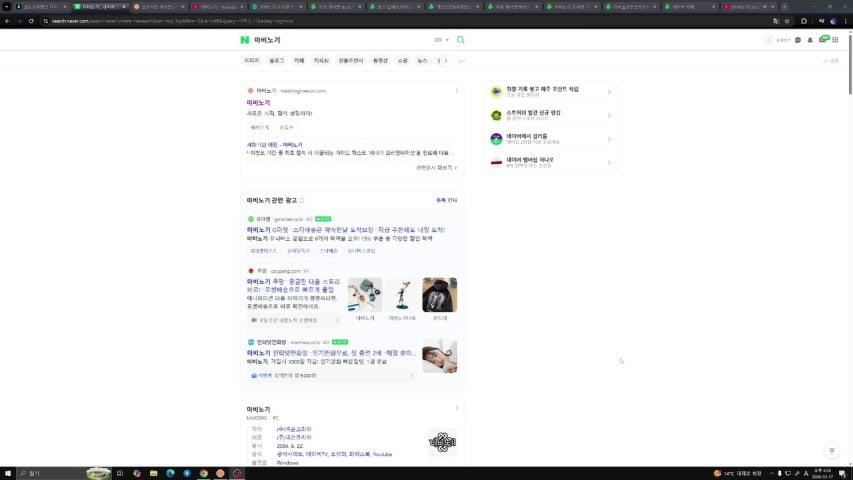
Task: Select the 카페 search tab
Action: pos(299,61)
